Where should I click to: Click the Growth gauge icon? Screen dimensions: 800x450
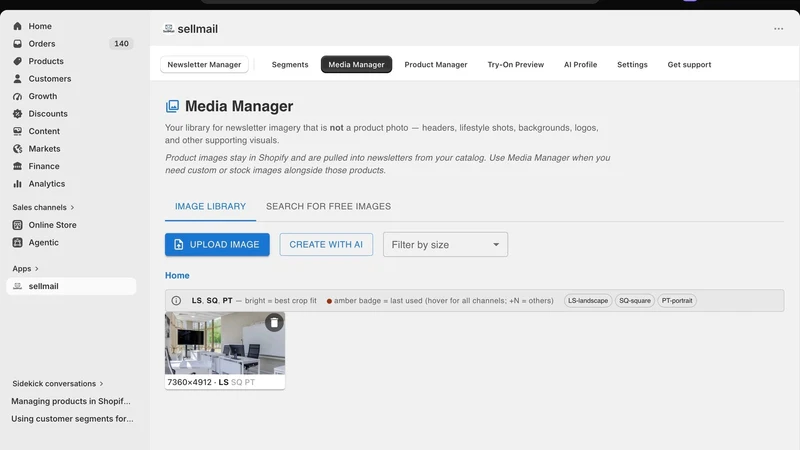pos(17,96)
